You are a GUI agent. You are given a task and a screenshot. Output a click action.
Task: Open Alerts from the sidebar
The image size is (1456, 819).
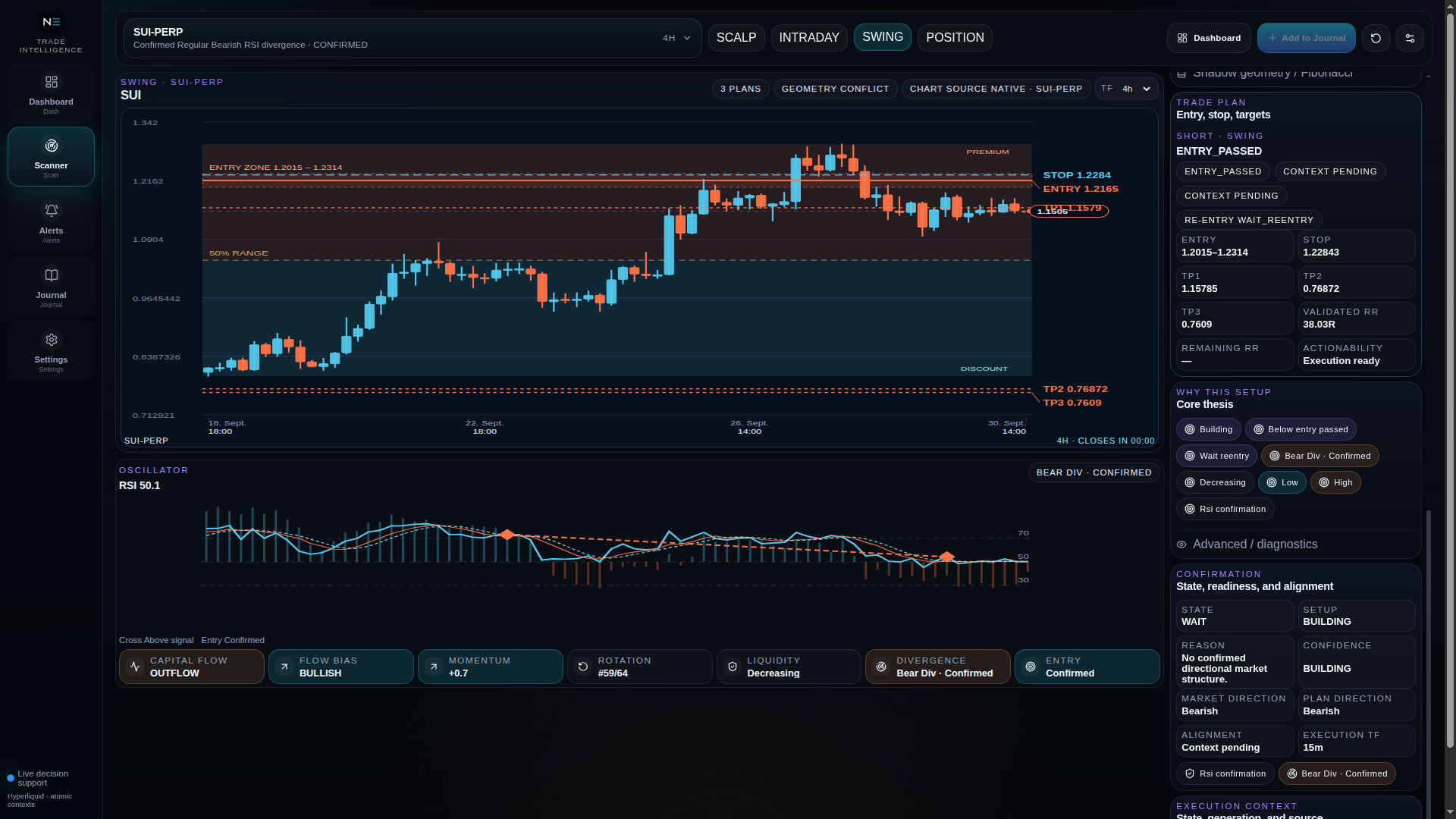point(51,221)
